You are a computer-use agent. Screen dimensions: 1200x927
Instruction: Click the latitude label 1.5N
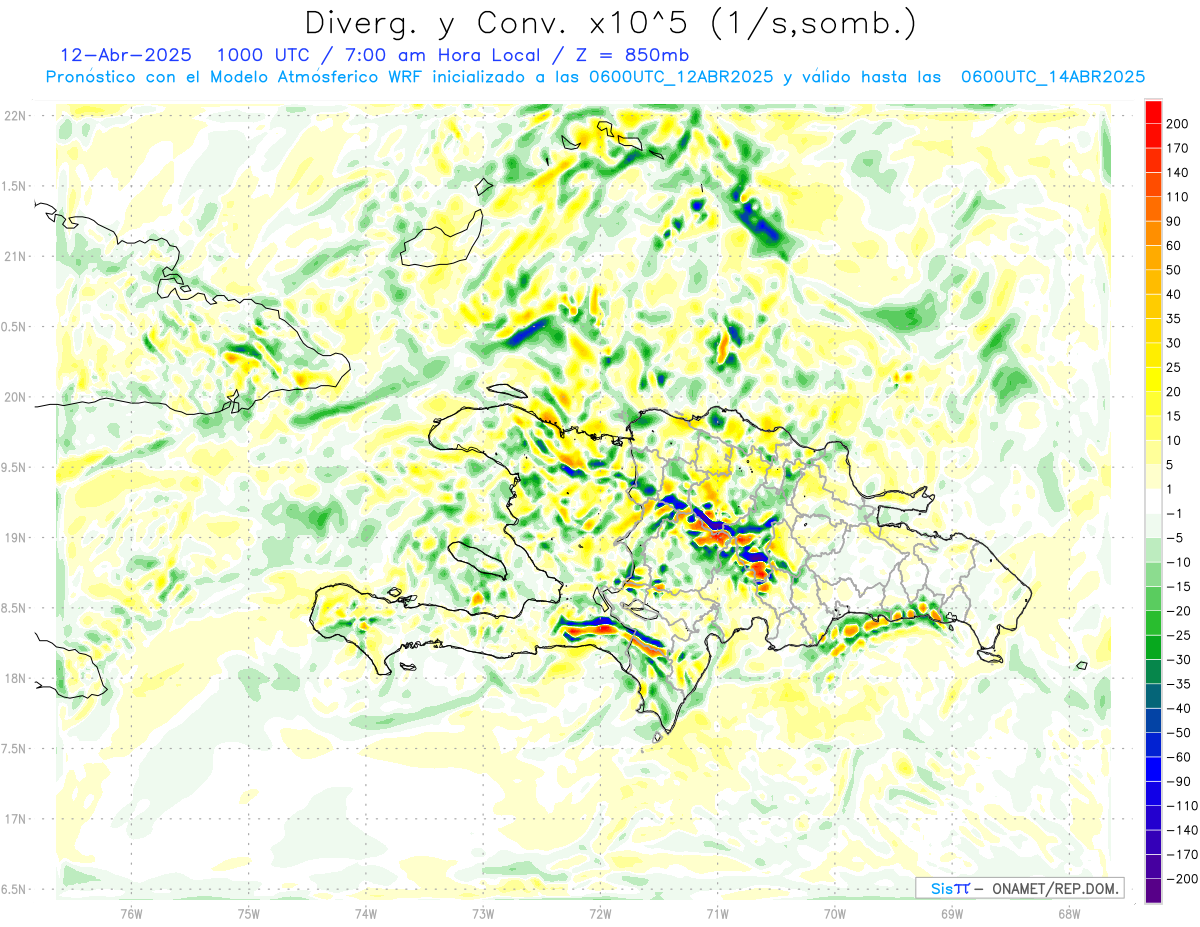[x=15, y=186]
